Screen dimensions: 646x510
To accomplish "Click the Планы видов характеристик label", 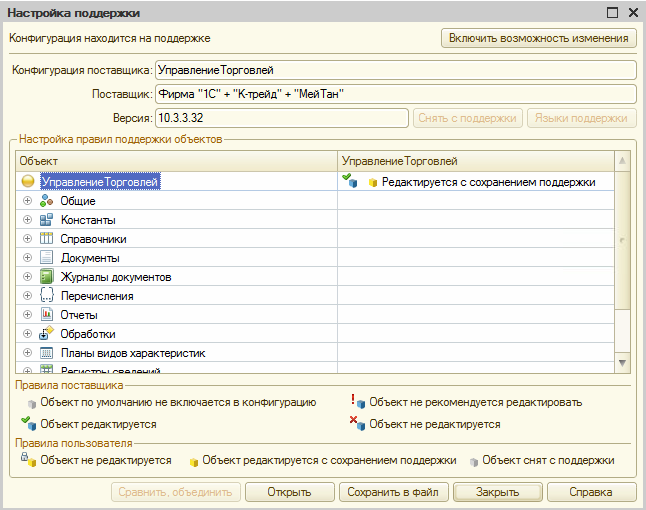I will pyautogui.click(x=133, y=353).
